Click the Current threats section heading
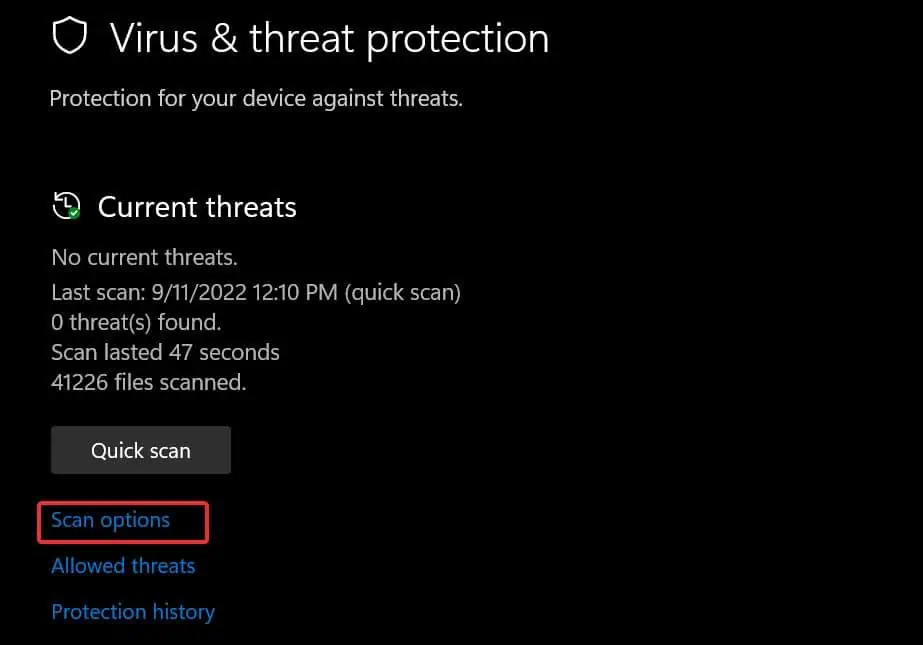This screenshot has height=645, width=923. coord(197,207)
